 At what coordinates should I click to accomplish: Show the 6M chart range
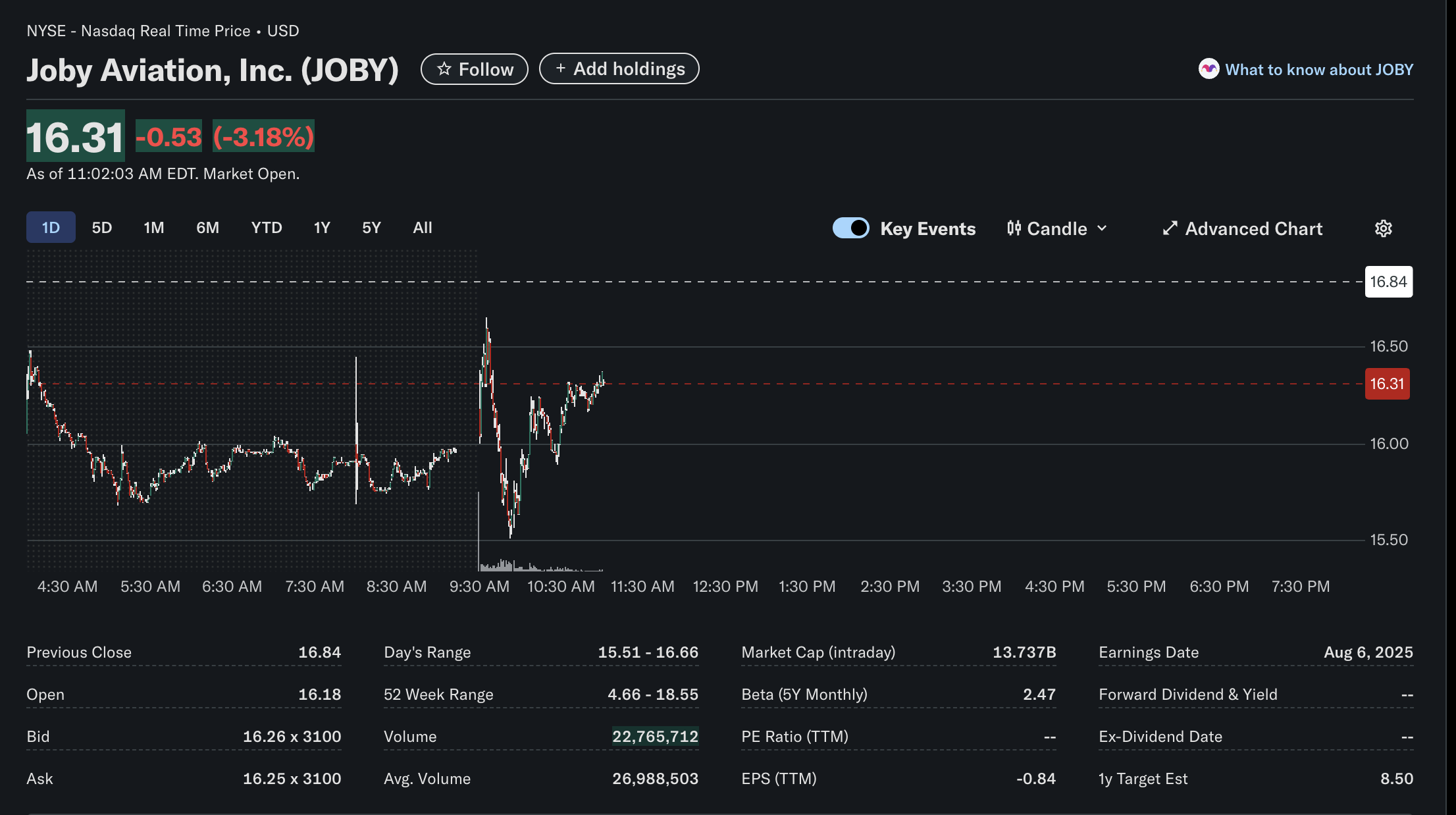tap(207, 228)
